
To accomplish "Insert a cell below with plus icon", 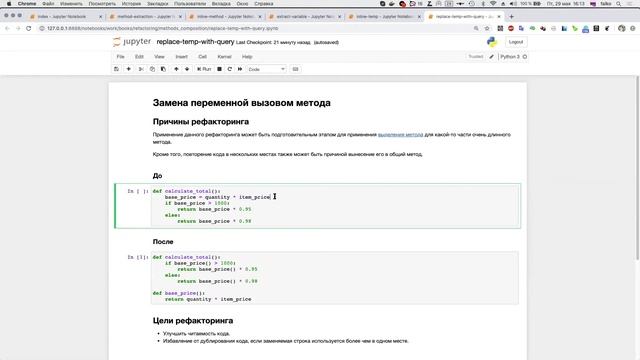I will (129, 69).
